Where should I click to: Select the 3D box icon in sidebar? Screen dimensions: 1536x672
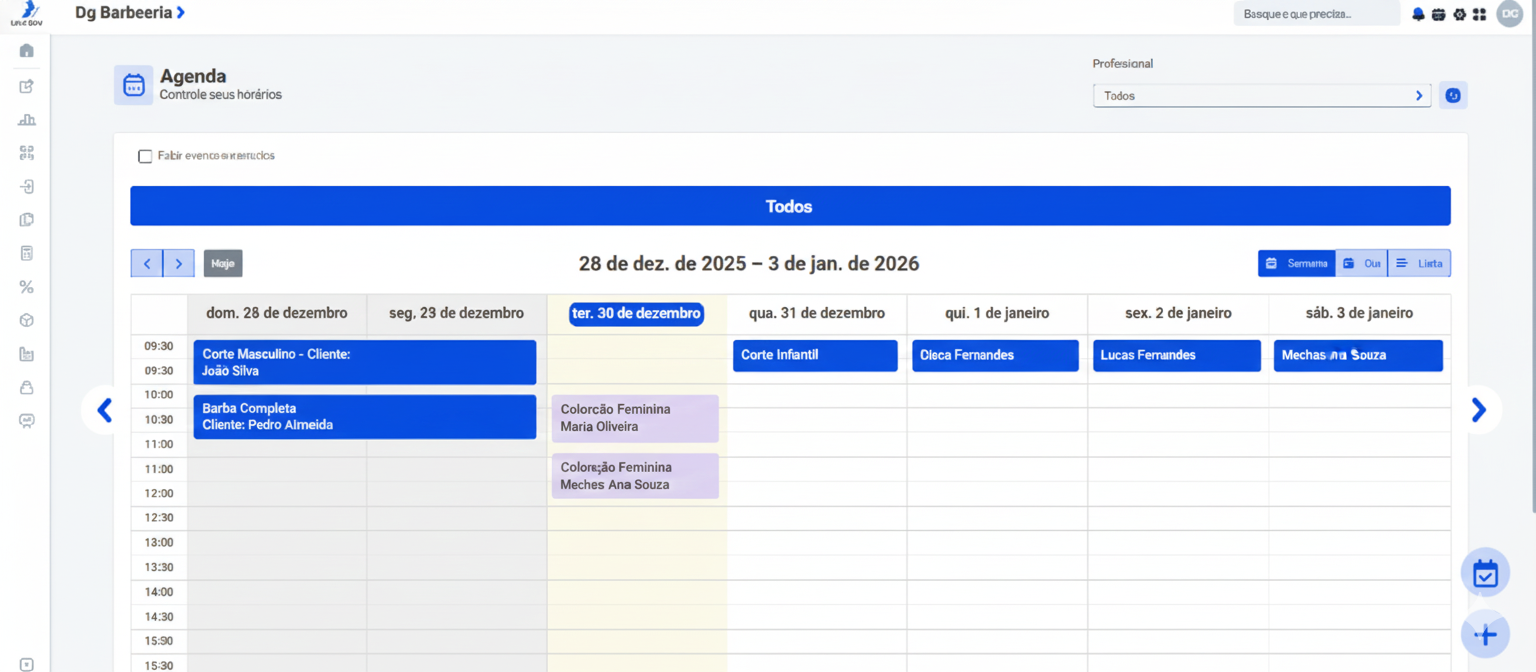[x=26, y=320]
